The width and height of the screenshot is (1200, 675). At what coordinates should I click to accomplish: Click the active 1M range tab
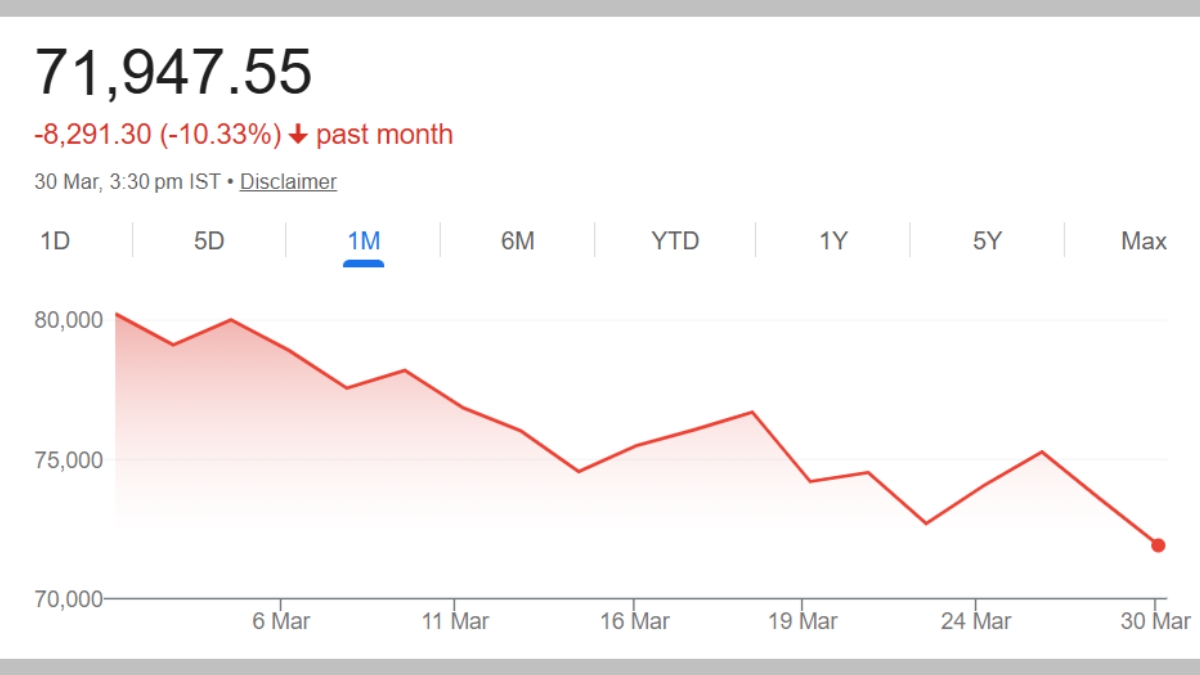[x=363, y=241]
